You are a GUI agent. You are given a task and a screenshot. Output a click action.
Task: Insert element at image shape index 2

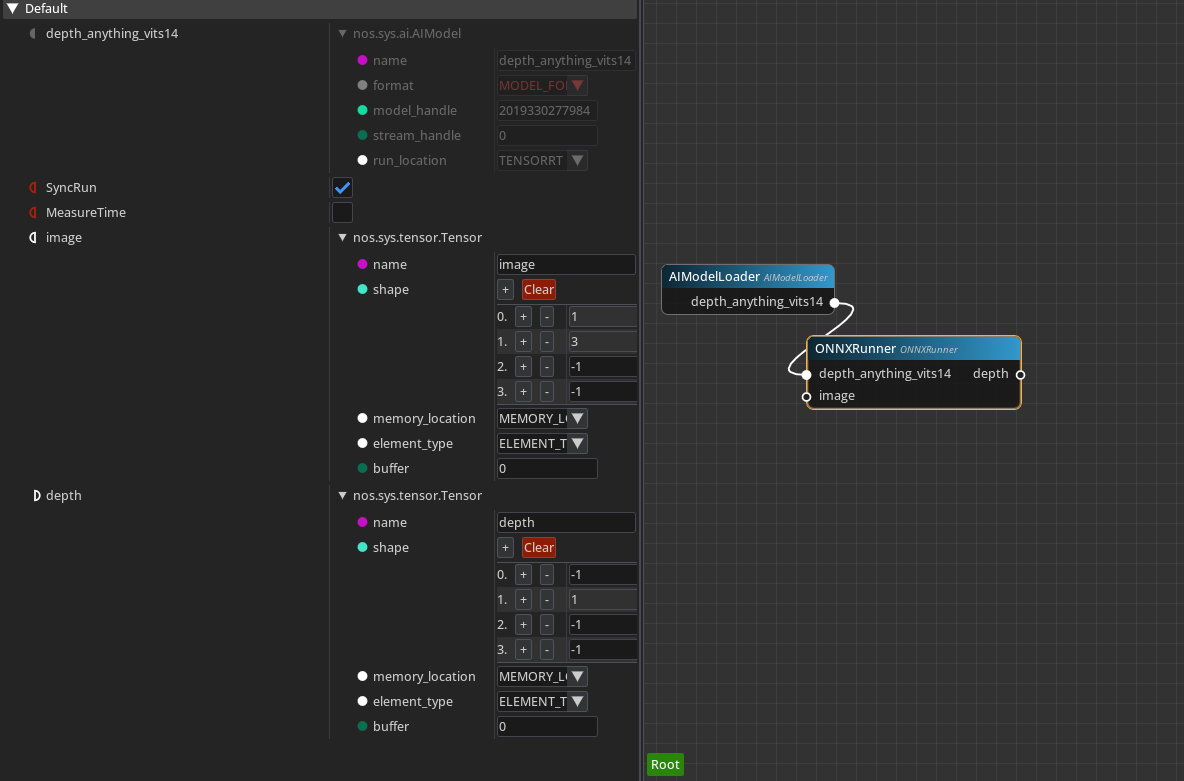point(523,366)
